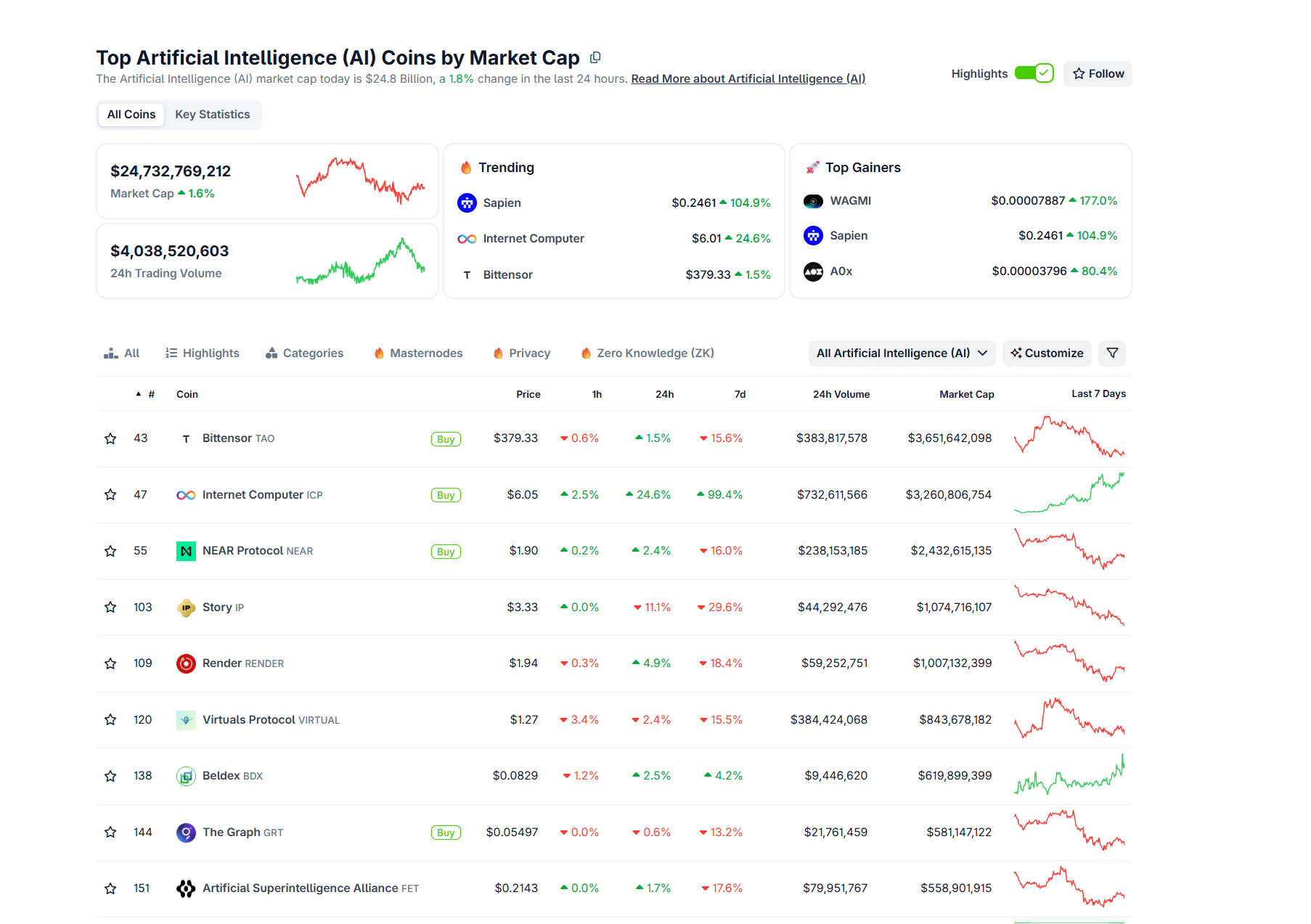Open the Customize options
The width and height of the screenshot is (1311, 924).
click(1047, 353)
